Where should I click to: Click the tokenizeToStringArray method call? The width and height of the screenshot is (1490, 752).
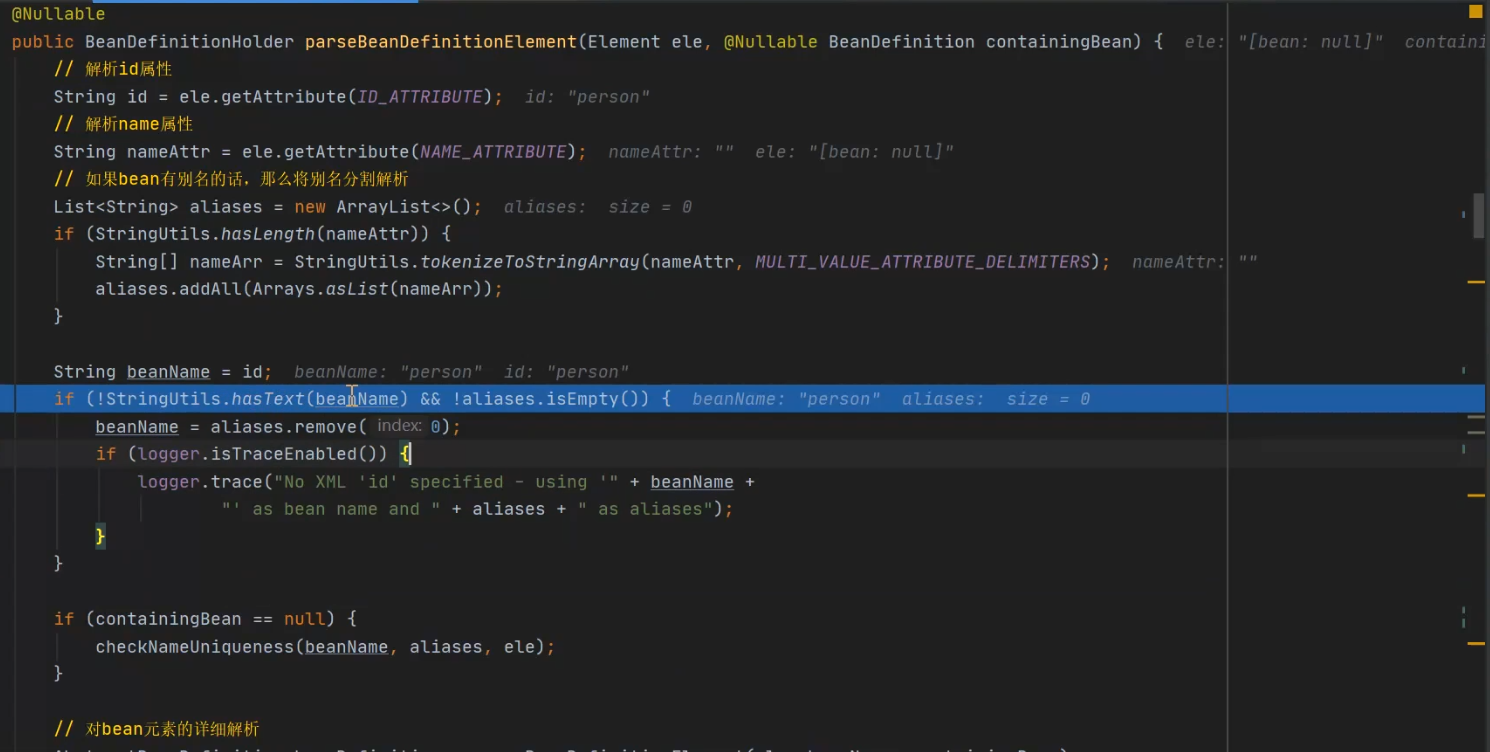530,262
